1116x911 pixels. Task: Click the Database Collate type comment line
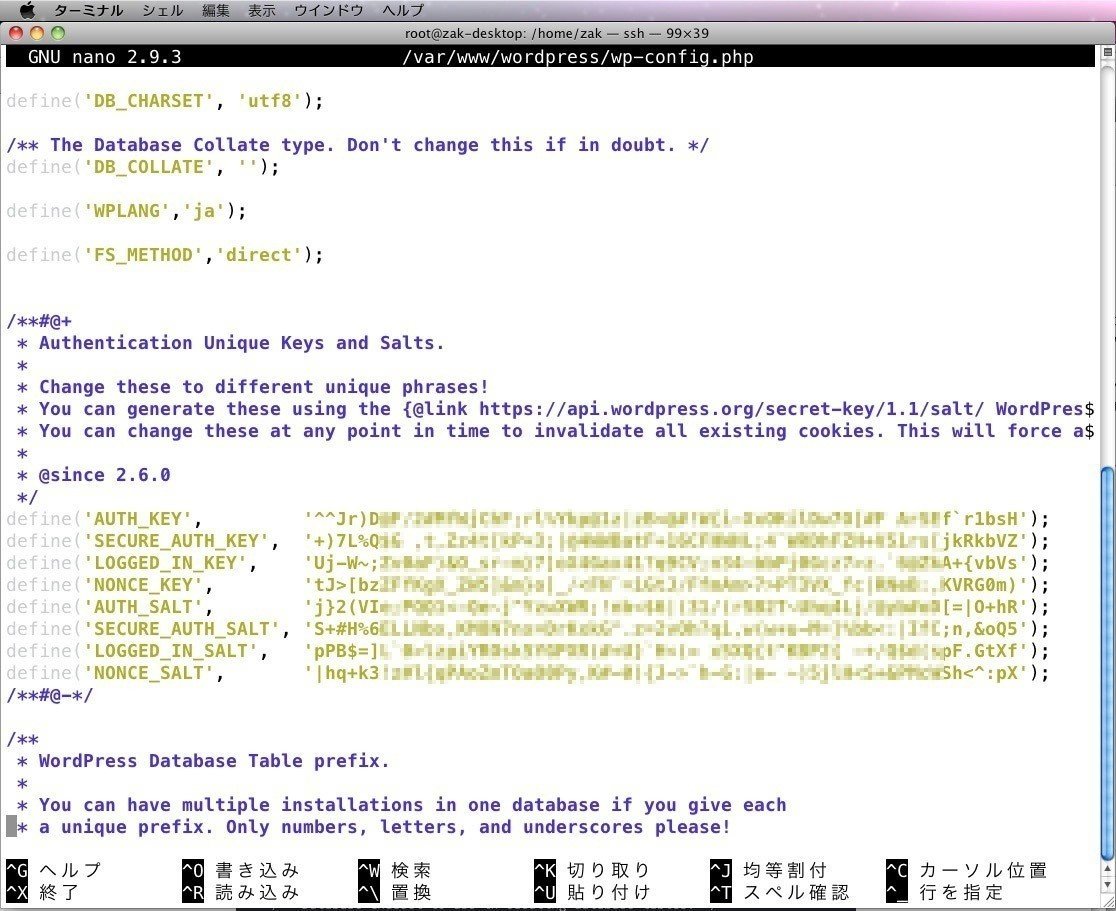[357, 145]
